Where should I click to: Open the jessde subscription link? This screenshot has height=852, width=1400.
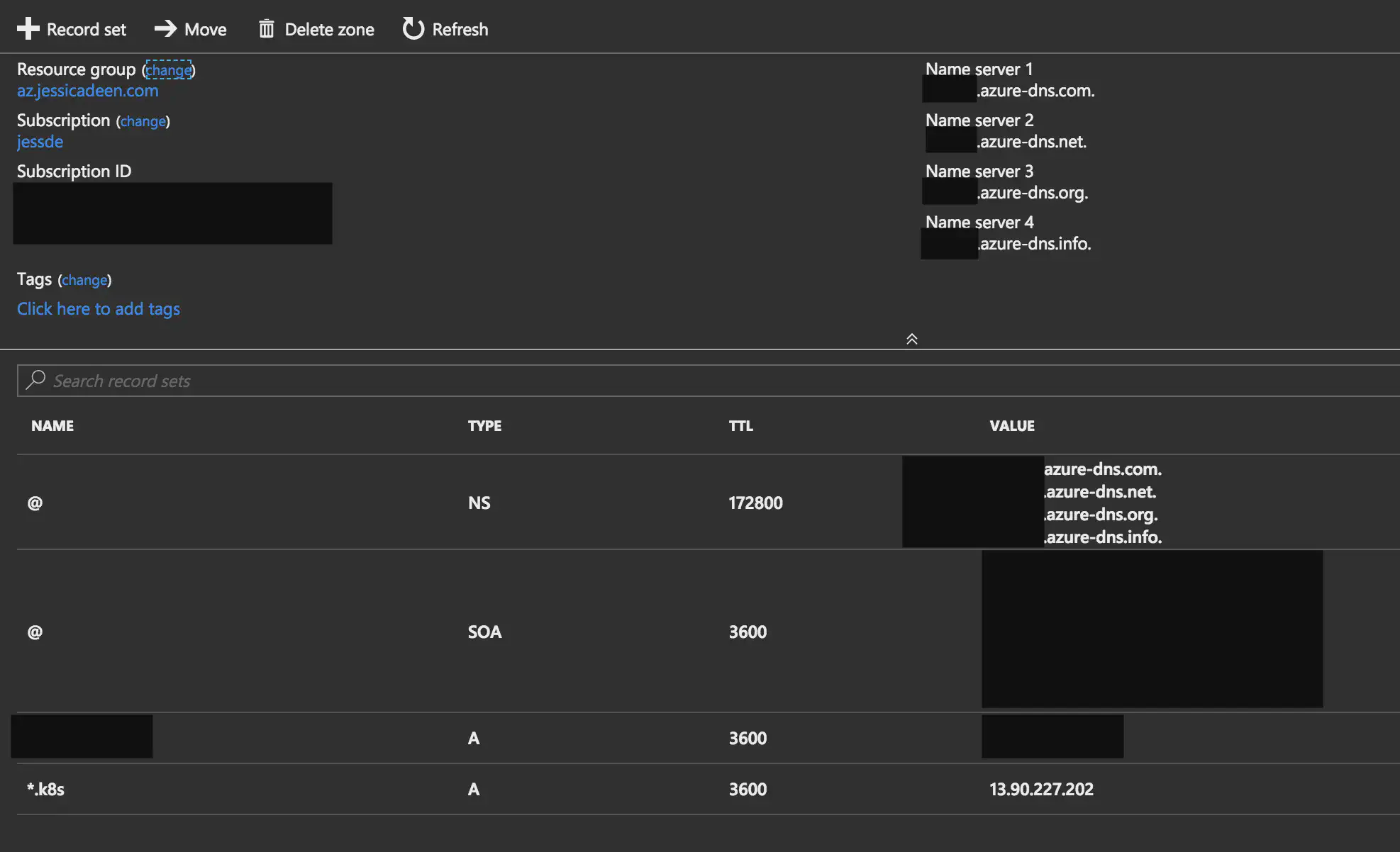tap(40, 142)
